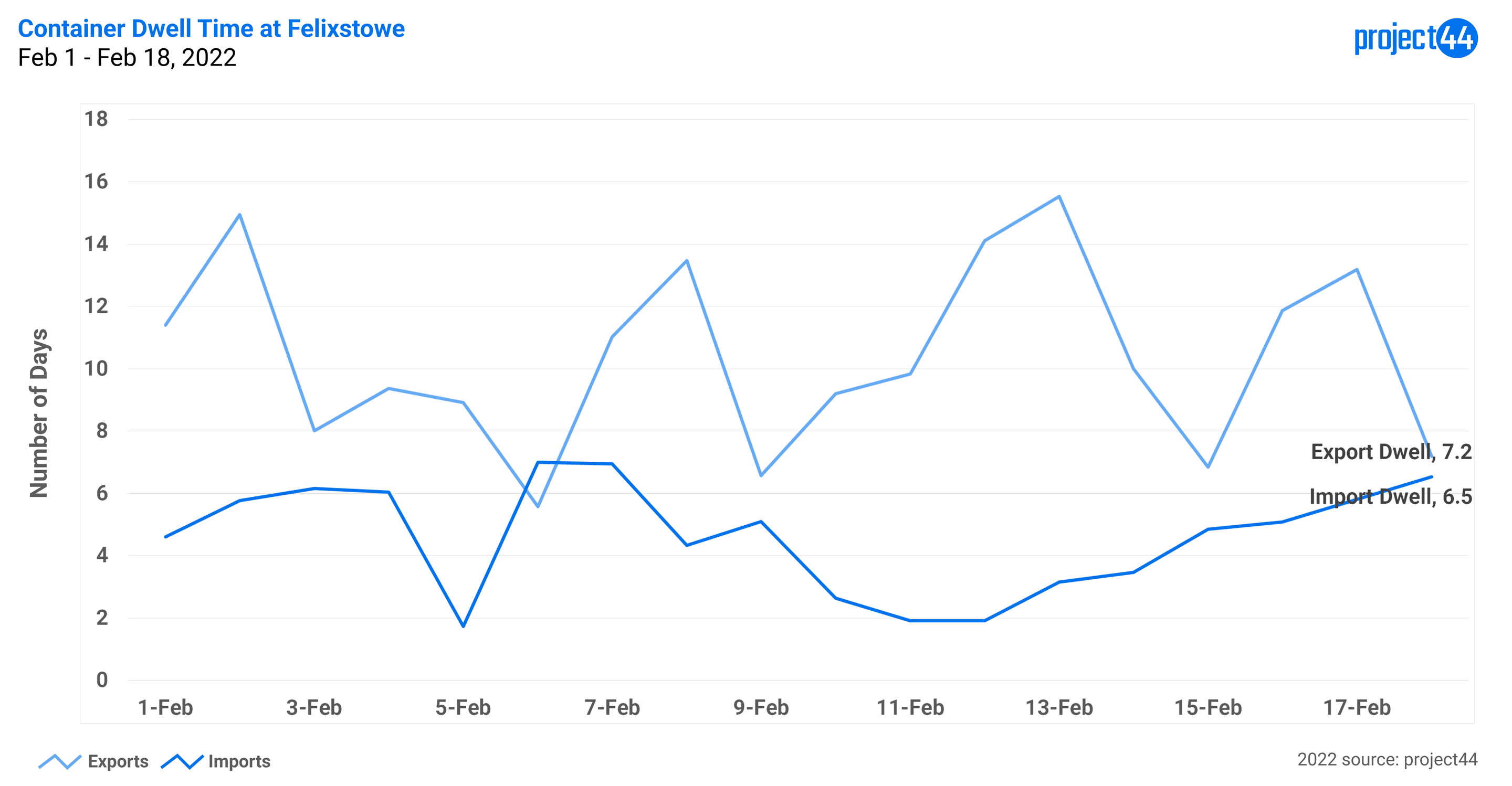Click the 1-Feb axis label
Viewport: 1512px width, 786px height.
click(165, 707)
